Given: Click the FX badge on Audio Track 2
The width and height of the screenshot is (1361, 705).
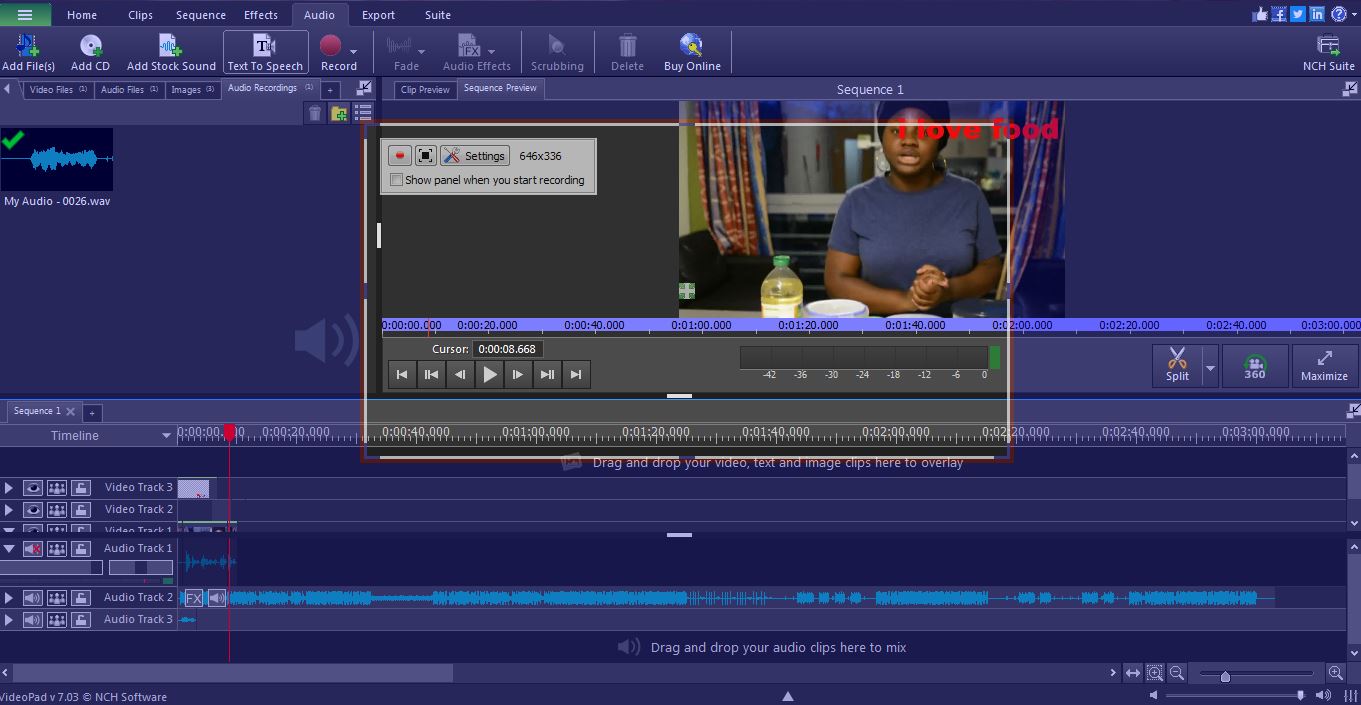Looking at the screenshot, I should click(192, 597).
